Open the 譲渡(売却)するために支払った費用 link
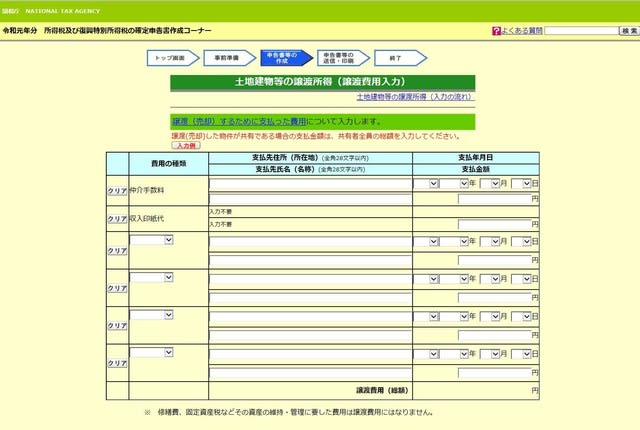The image size is (640, 430). point(239,121)
